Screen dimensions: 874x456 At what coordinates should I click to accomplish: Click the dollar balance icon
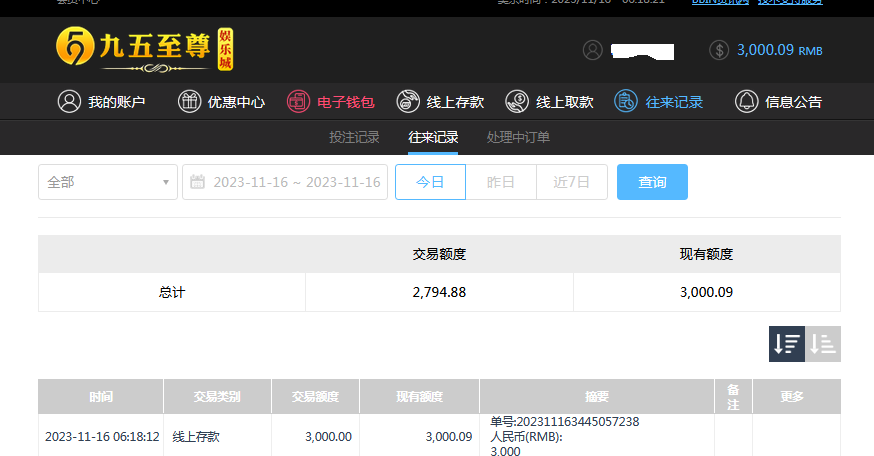(719, 50)
